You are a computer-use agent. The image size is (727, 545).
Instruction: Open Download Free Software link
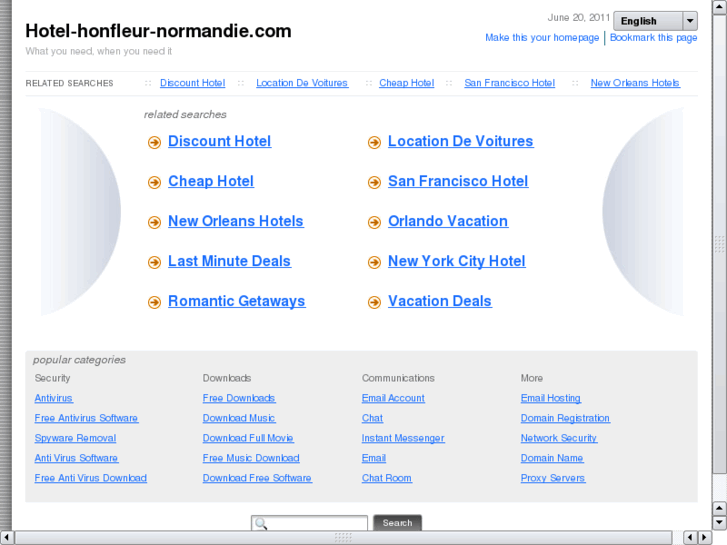tap(257, 478)
